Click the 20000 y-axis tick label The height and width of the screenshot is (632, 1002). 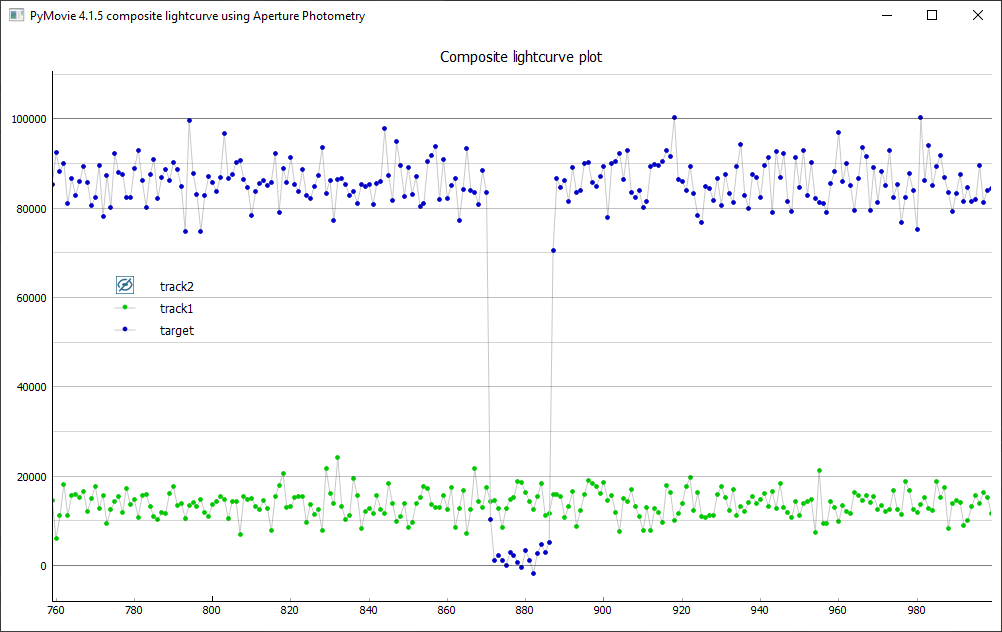30,477
